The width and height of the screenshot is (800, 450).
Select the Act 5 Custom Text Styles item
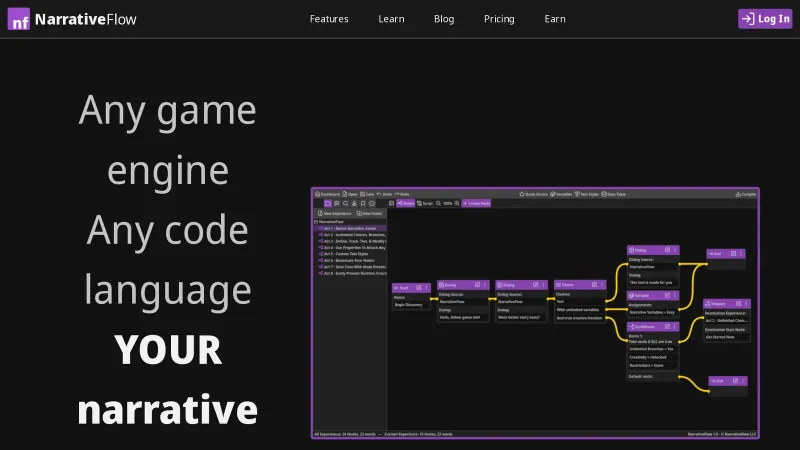click(348, 254)
